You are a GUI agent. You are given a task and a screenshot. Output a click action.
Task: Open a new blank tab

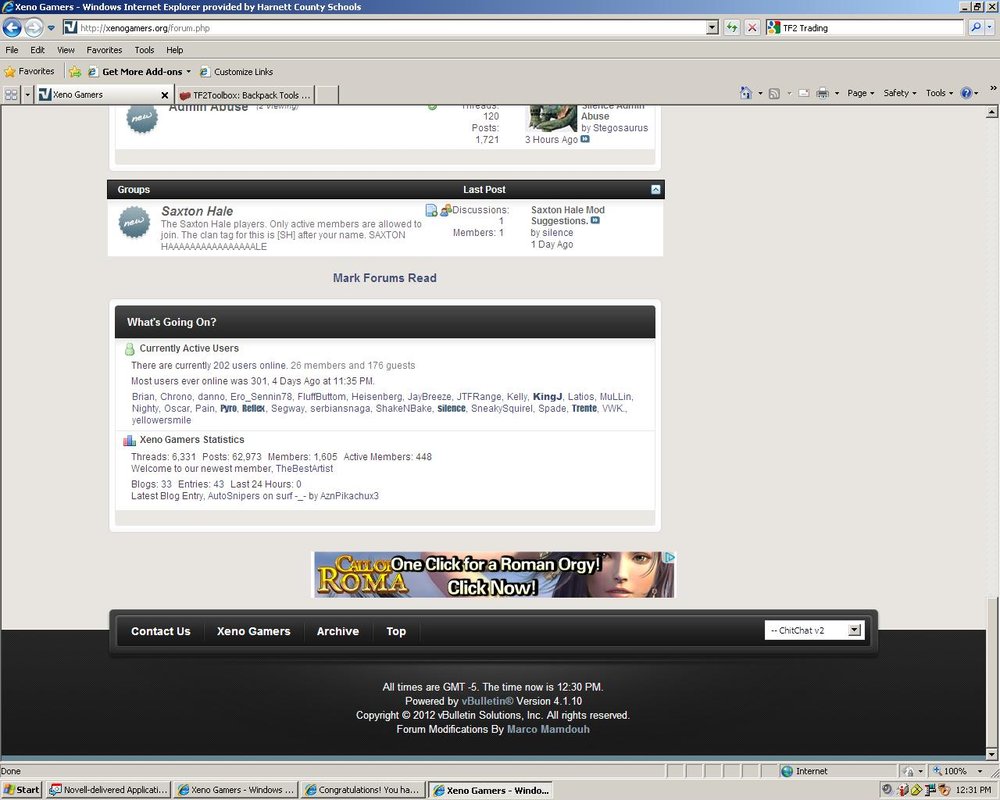pyautogui.click(x=327, y=95)
